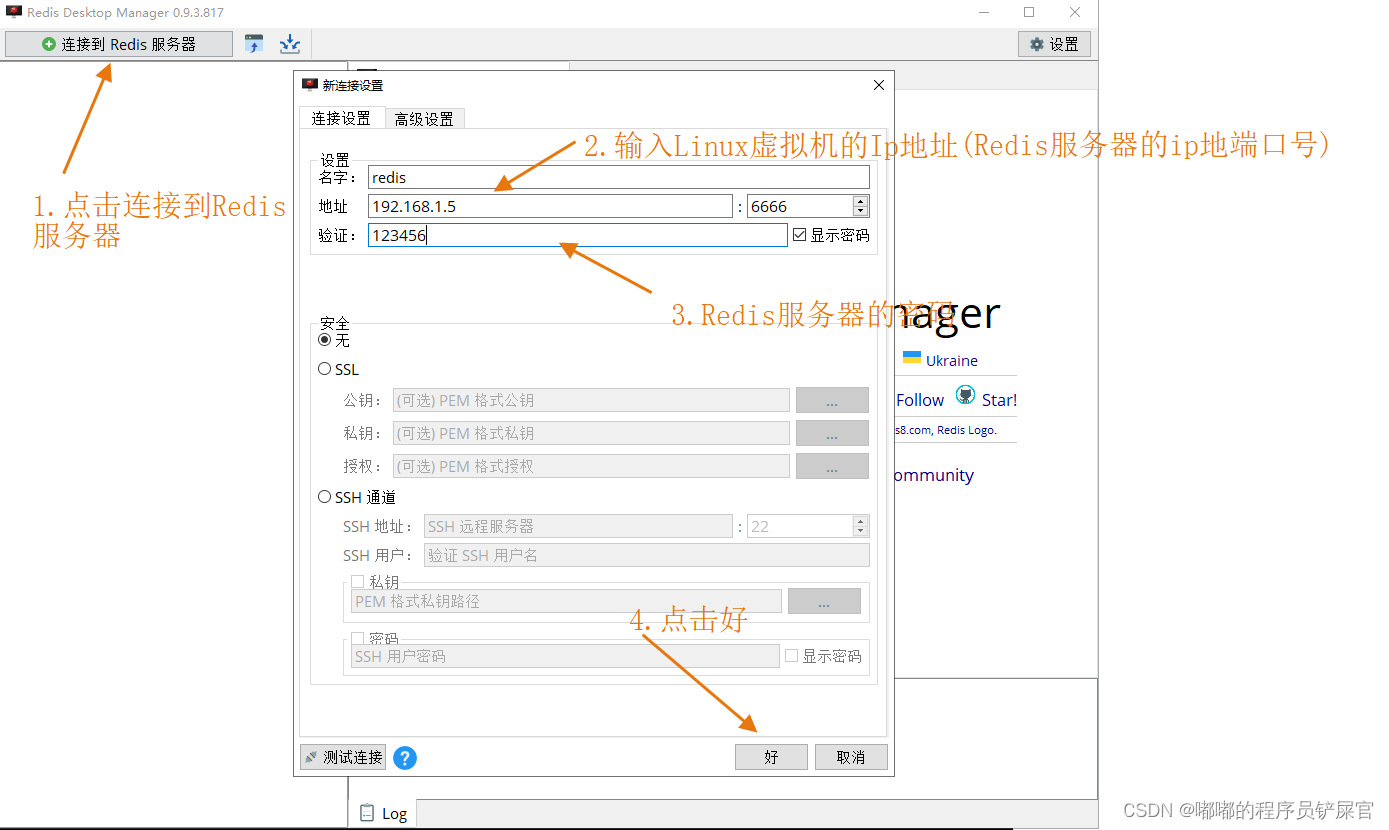Switch to the 连接设置 tab

[x=341, y=118]
